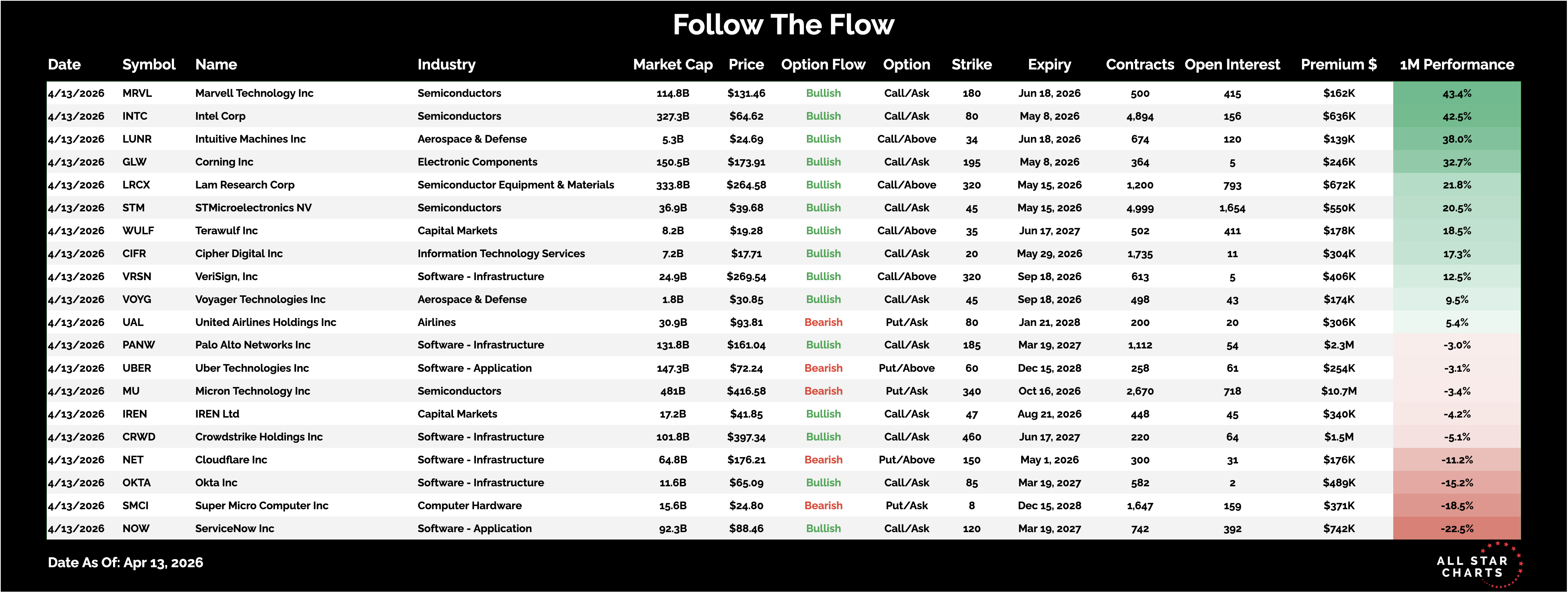1568x592 pixels.
Task: Select the Option Flow column header
Action: click(x=823, y=65)
